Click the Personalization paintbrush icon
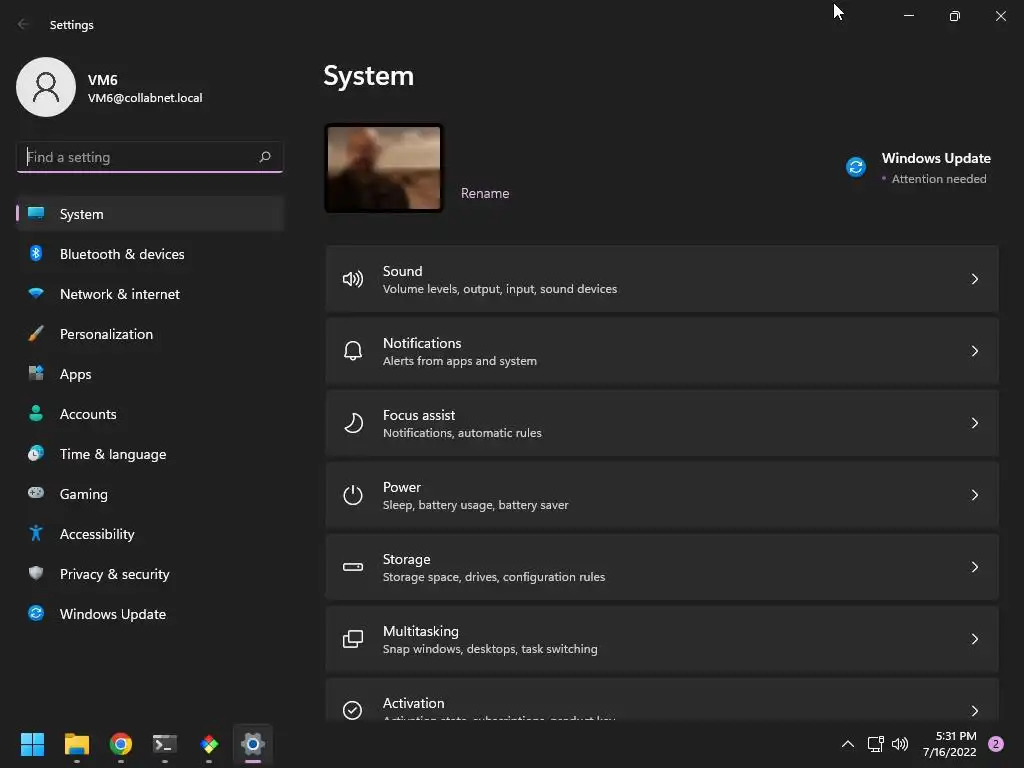This screenshot has height=768, width=1024. pos(36,334)
